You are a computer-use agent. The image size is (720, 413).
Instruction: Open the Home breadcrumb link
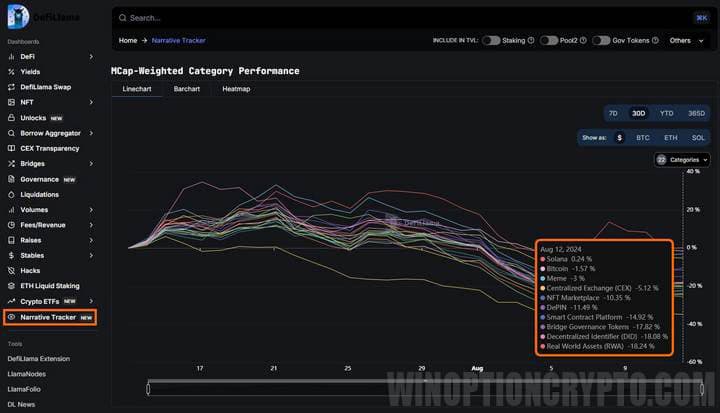(128, 41)
